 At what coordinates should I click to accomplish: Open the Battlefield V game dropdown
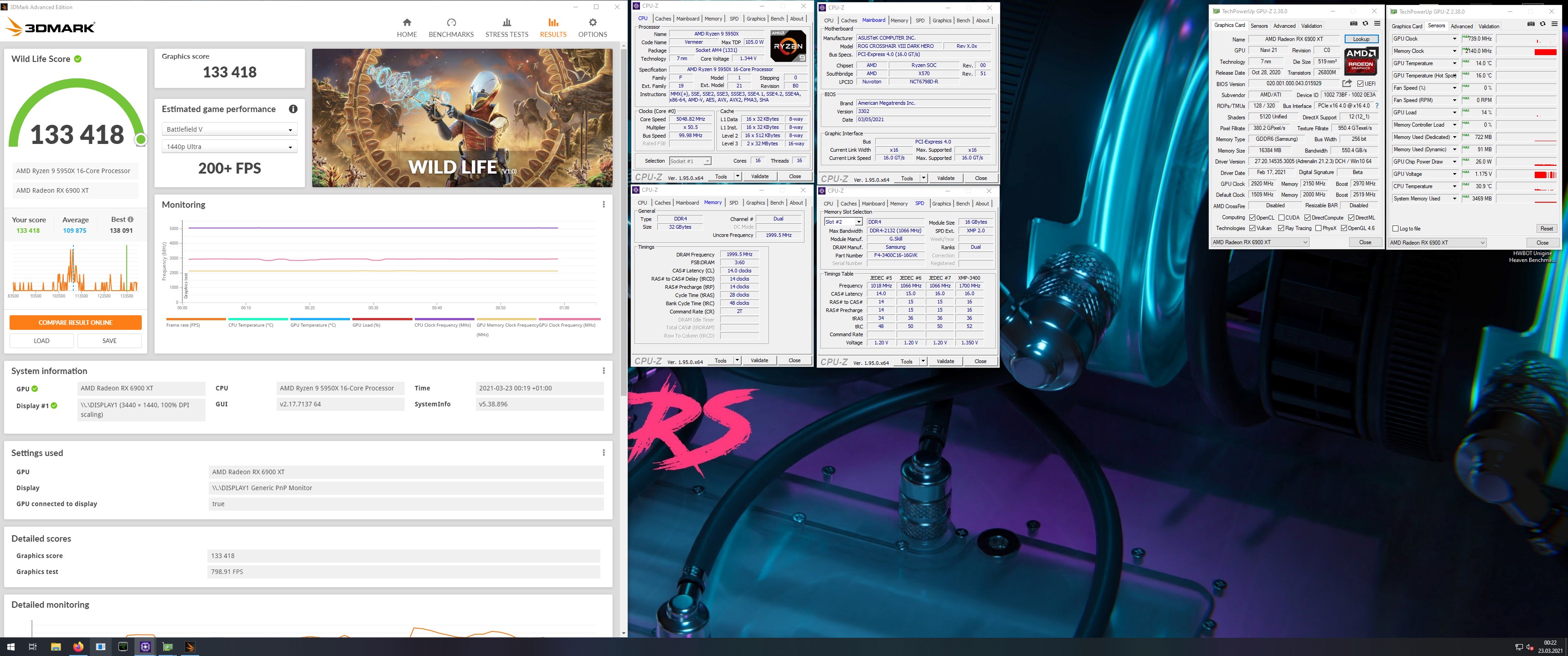click(229, 130)
